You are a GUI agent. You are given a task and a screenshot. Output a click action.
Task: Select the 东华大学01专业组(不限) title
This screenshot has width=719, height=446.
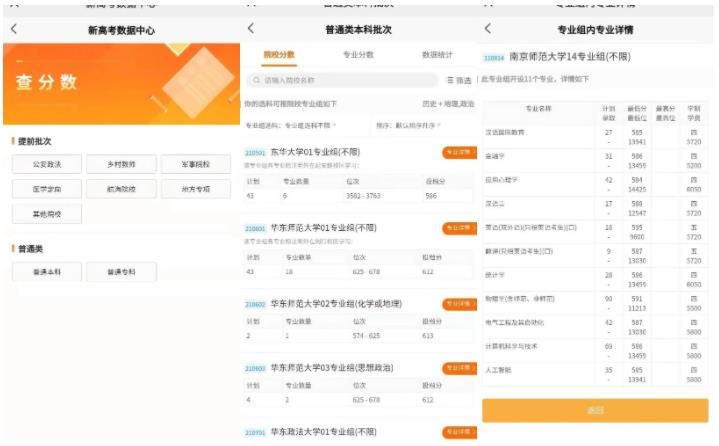click(315, 152)
